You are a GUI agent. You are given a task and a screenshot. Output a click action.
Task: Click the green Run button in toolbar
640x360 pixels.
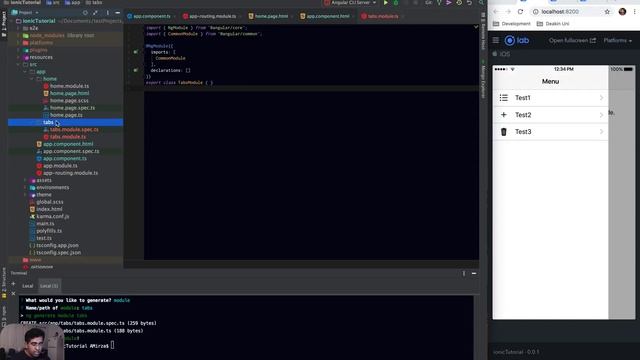pos(386,3)
